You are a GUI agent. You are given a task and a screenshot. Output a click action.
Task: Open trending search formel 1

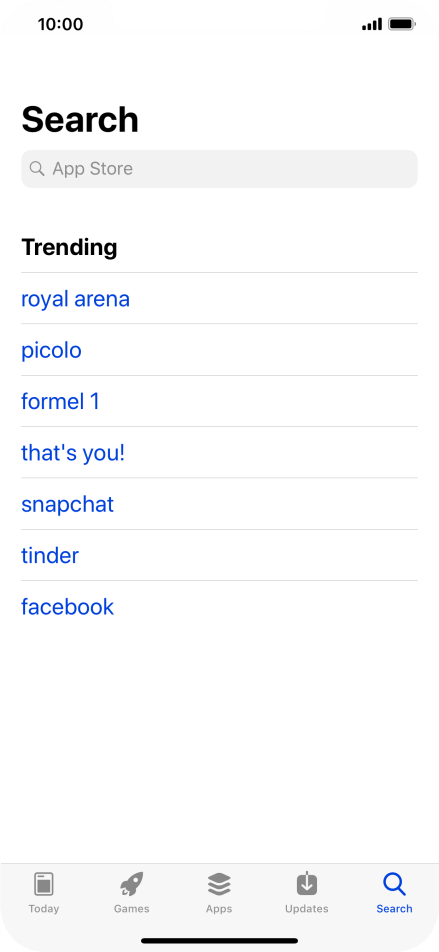click(x=60, y=401)
